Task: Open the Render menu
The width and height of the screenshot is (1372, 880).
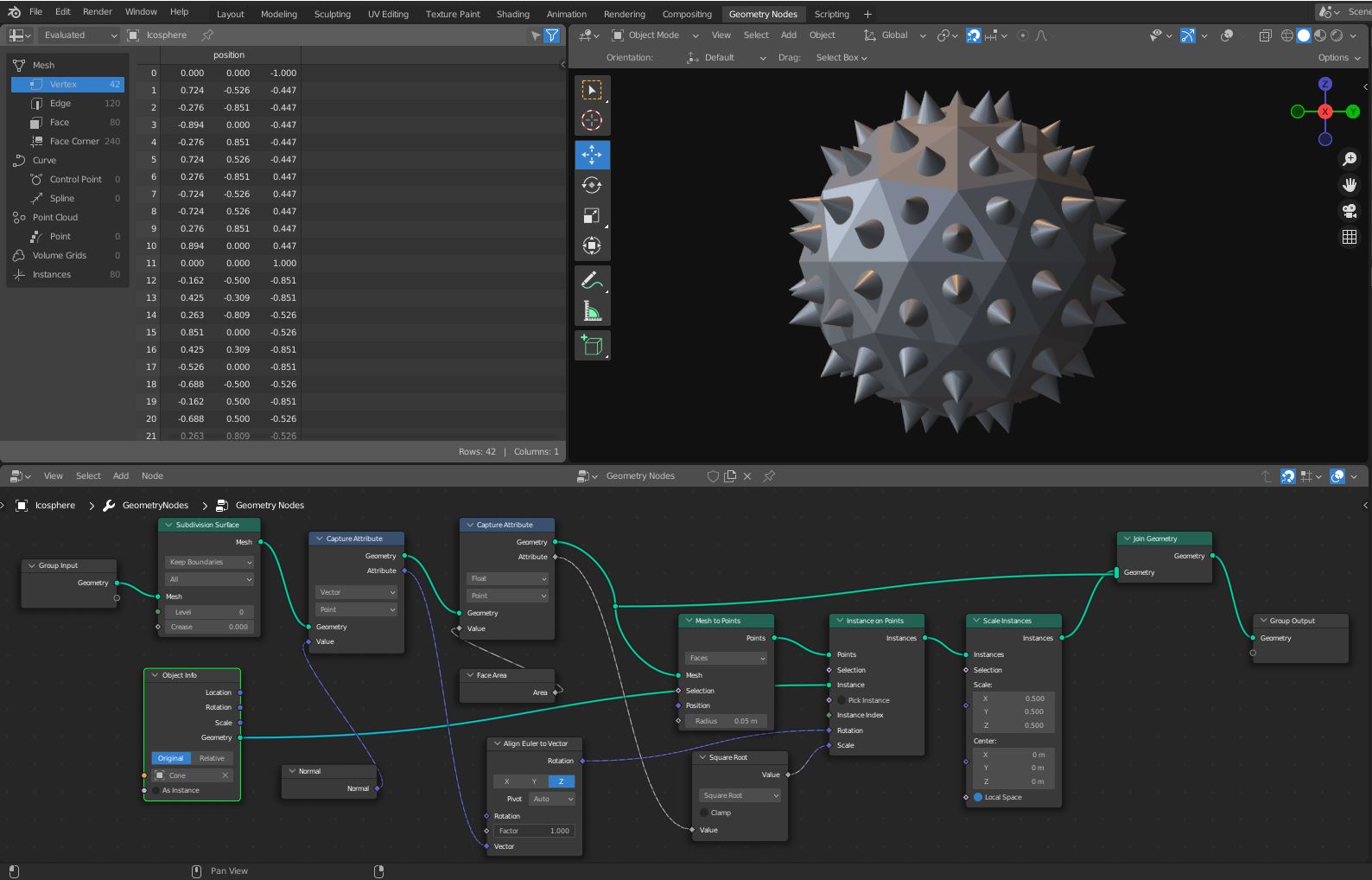Action: point(97,12)
